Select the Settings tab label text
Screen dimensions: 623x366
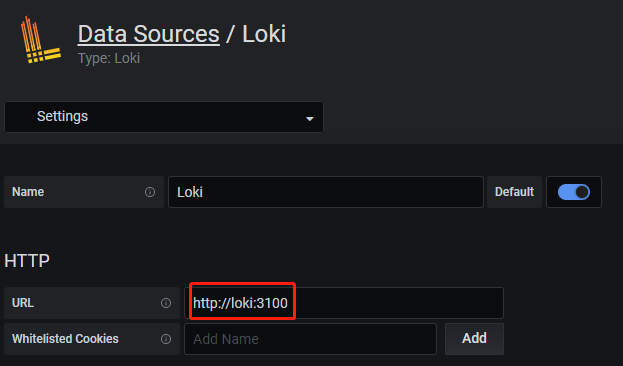62,116
